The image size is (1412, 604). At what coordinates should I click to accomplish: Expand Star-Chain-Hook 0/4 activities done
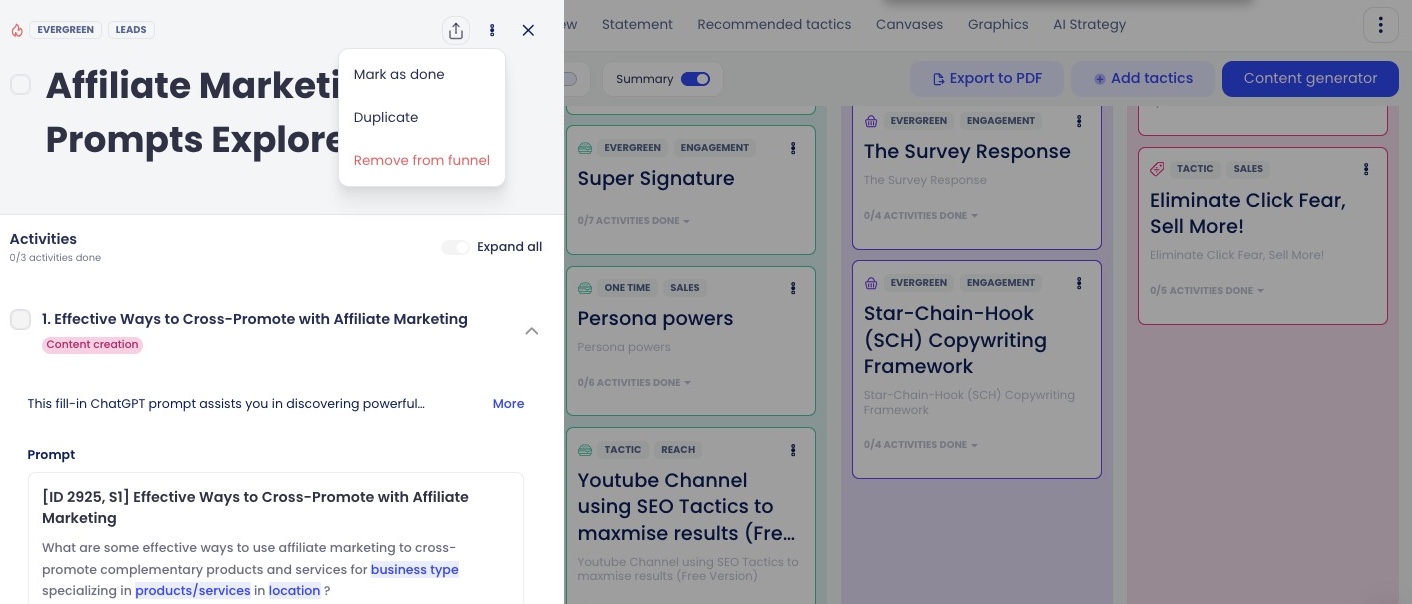click(920, 445)
